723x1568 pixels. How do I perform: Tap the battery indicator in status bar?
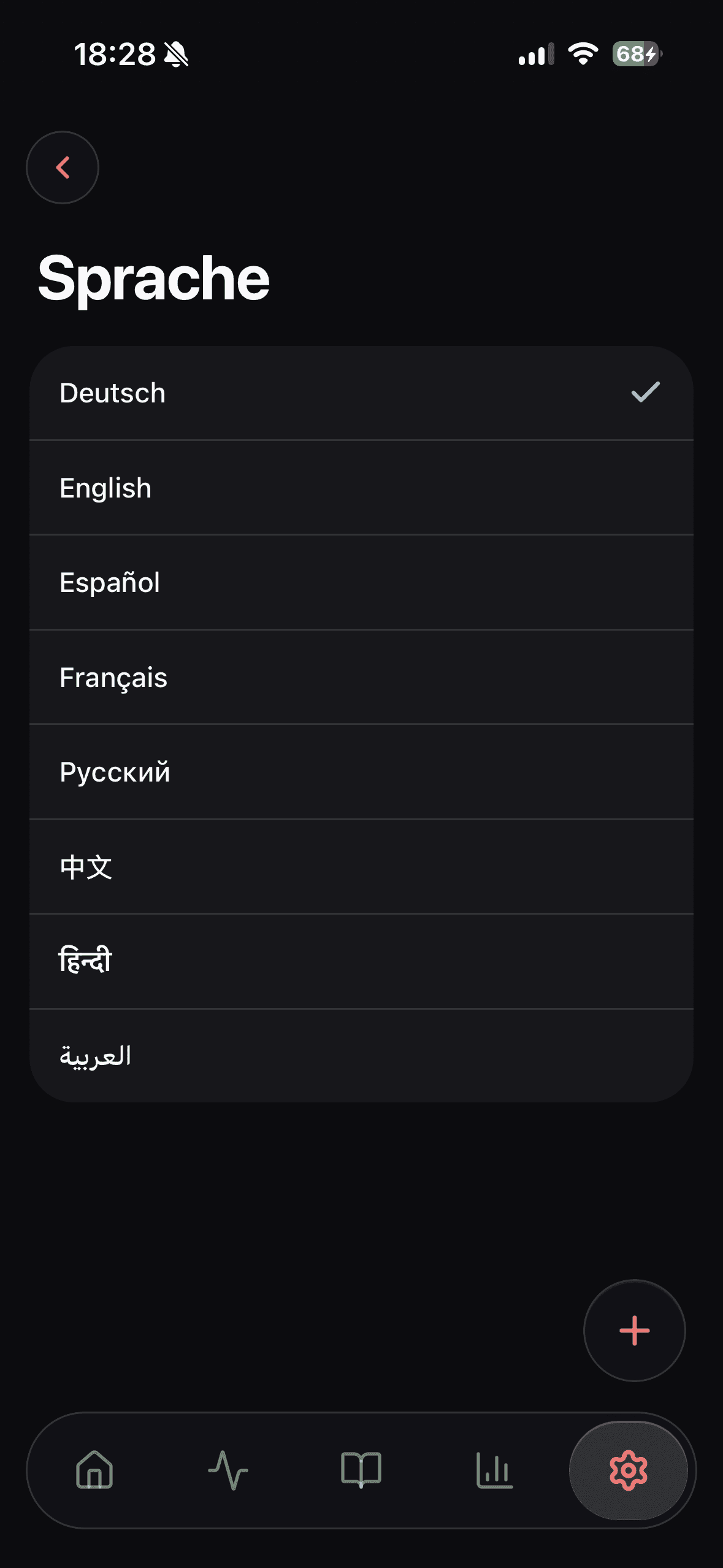pos(637,54)
